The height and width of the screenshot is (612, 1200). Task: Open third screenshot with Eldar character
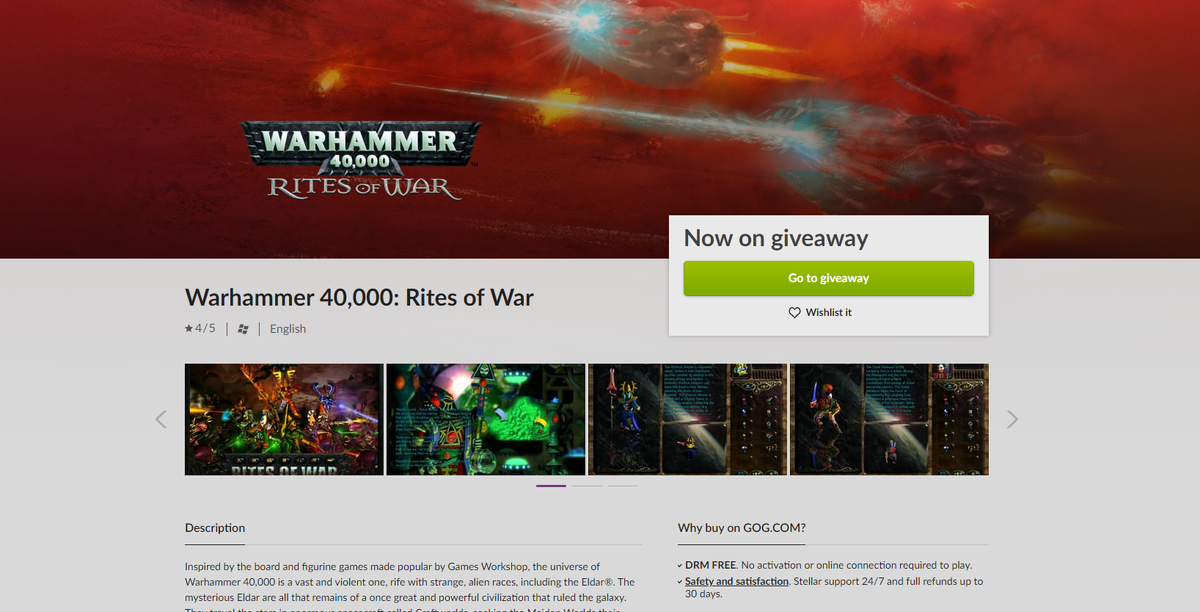point(688,419)
